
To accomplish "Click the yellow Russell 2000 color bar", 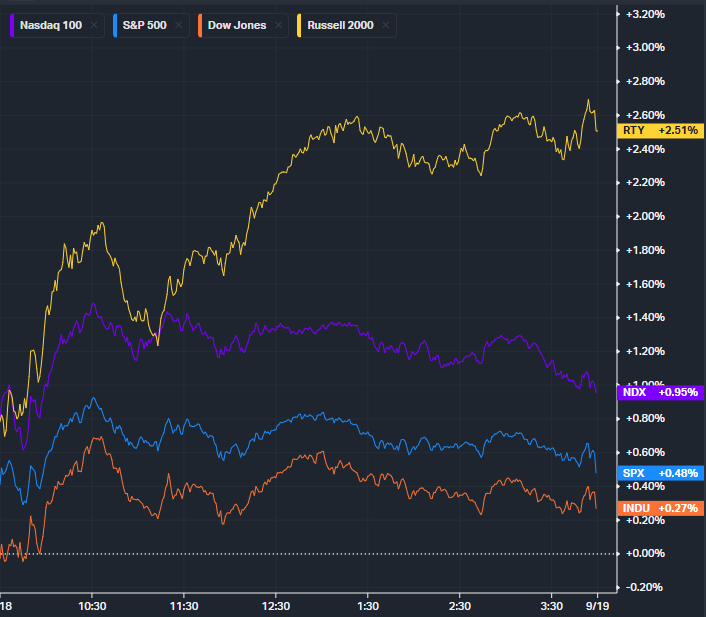I will (x=301, y=25).
